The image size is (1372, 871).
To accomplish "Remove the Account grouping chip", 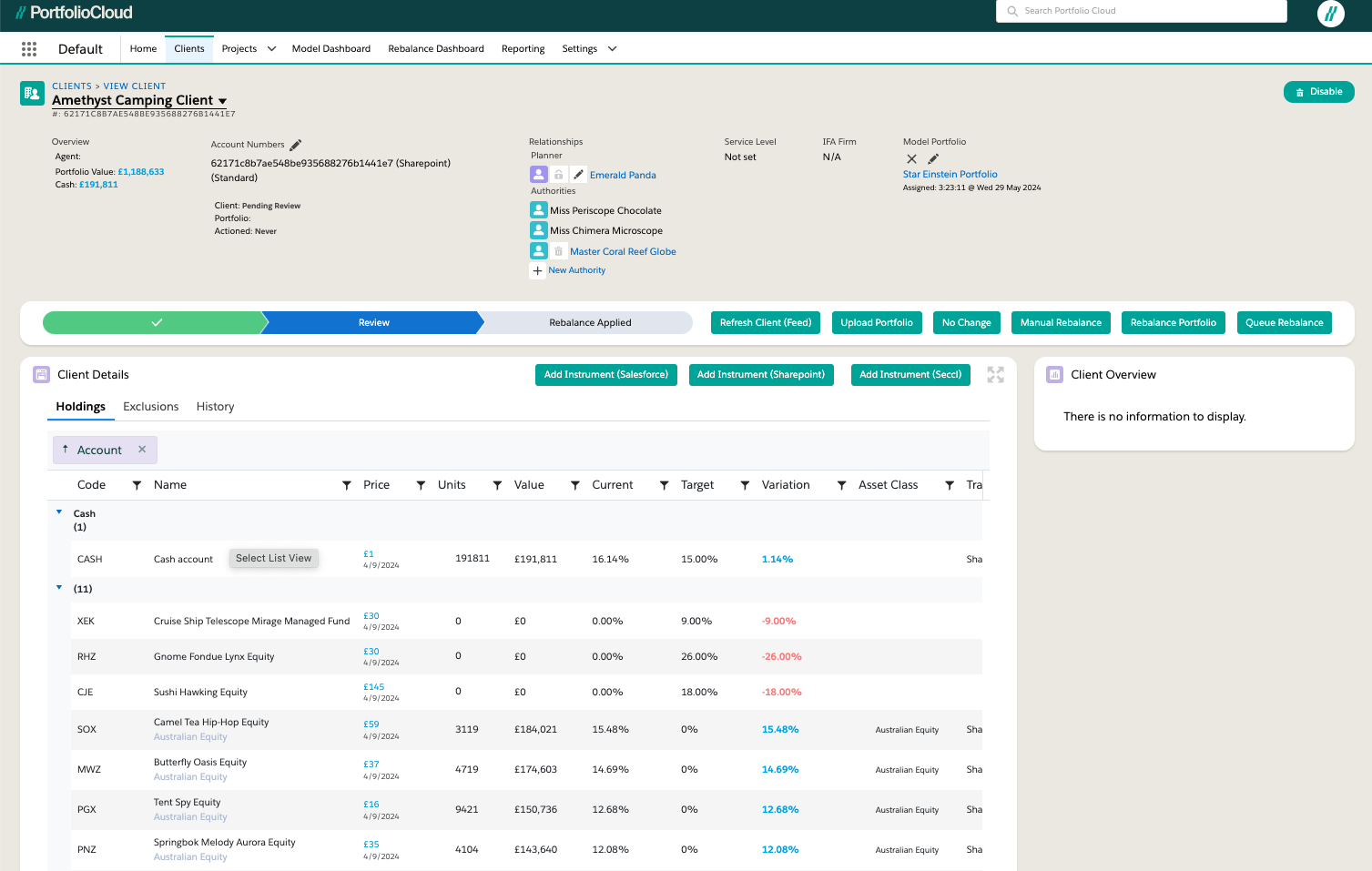I will [x=142, y=450].
